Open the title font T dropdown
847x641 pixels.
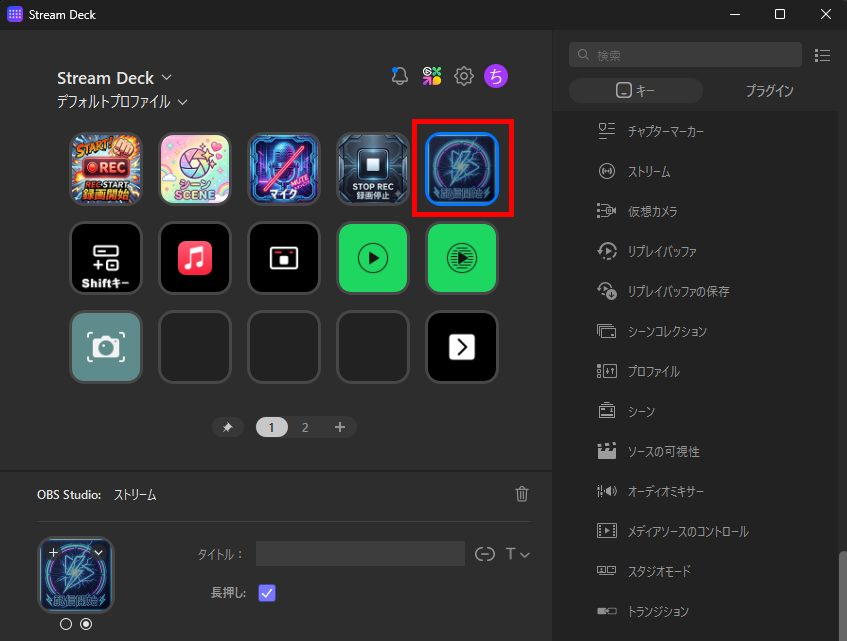click(x=517, y=554)
